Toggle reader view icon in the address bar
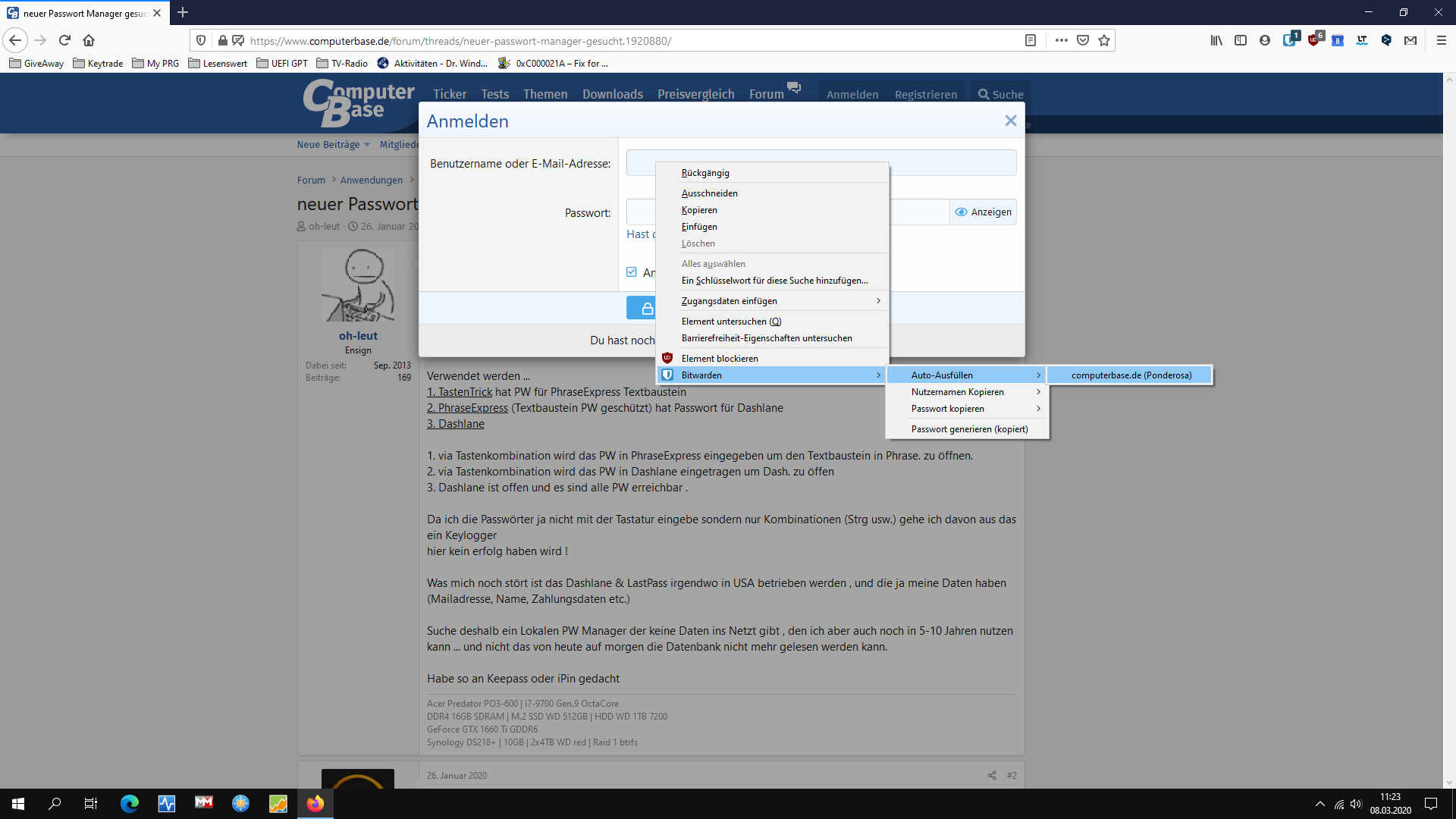Screen dimensions: 1456x819 point(1030,40)
